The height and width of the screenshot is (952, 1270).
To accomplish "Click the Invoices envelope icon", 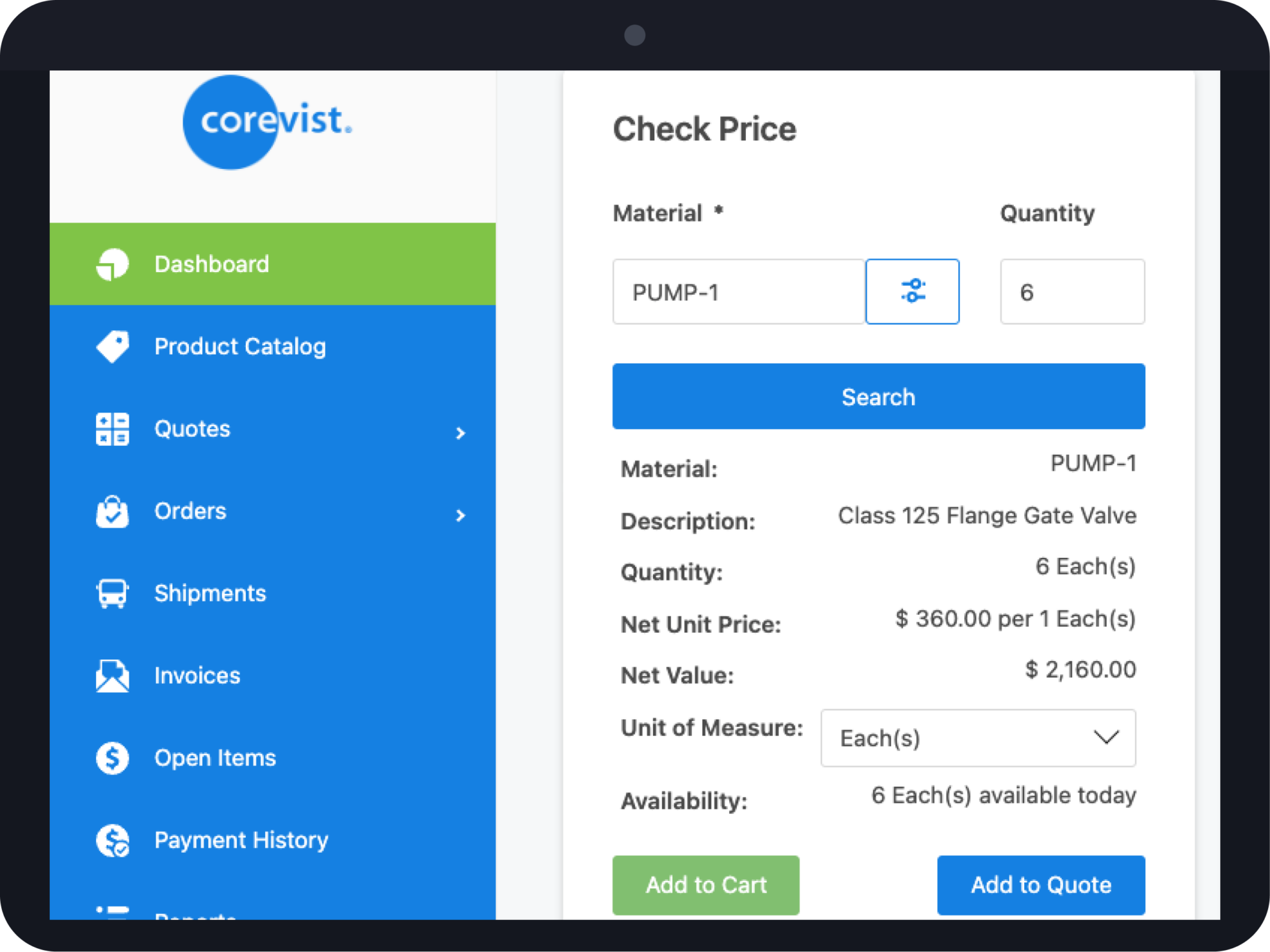I will (x=113, y=676).
